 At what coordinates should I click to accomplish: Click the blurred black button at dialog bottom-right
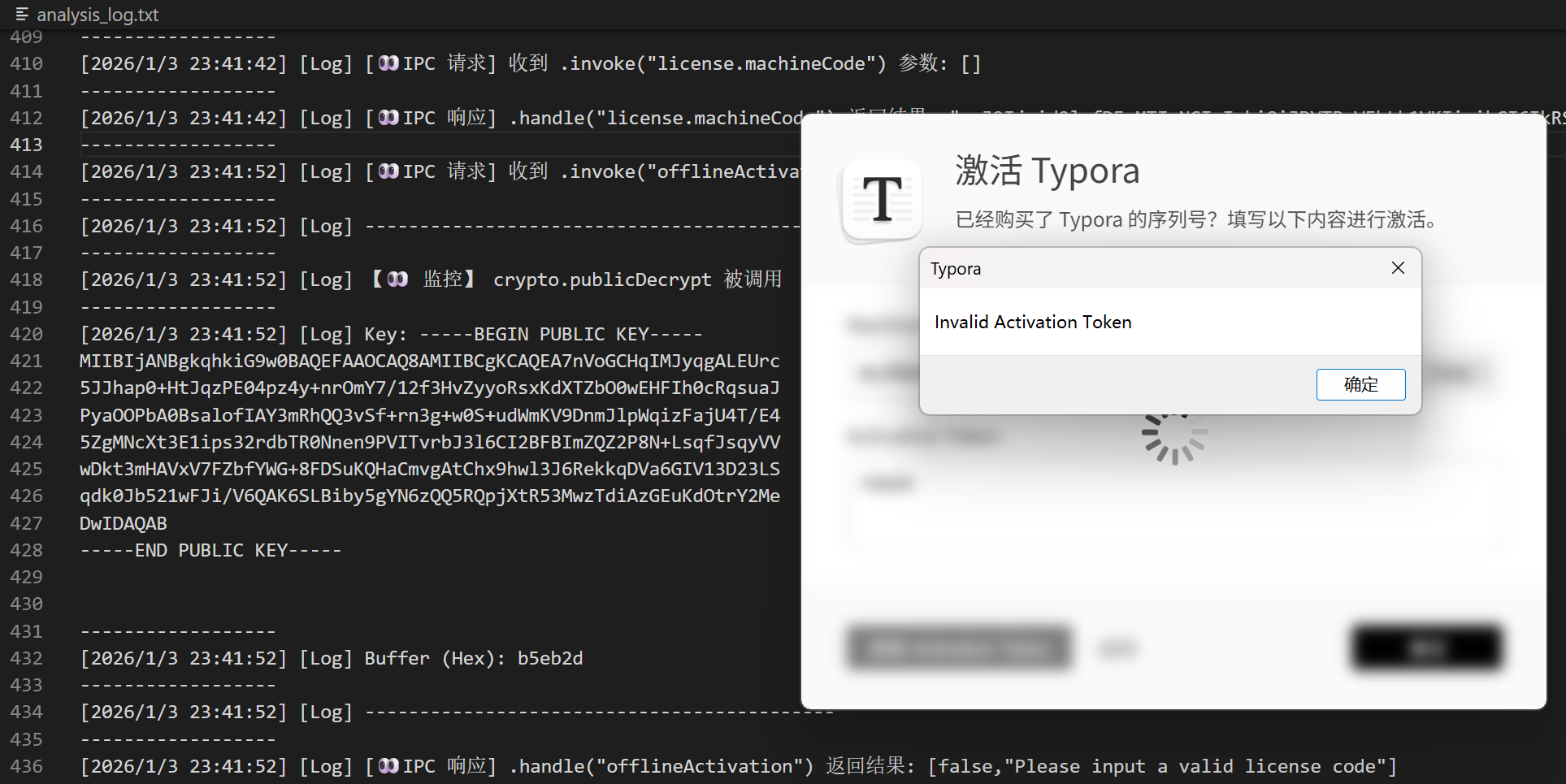coord(1427,648)
